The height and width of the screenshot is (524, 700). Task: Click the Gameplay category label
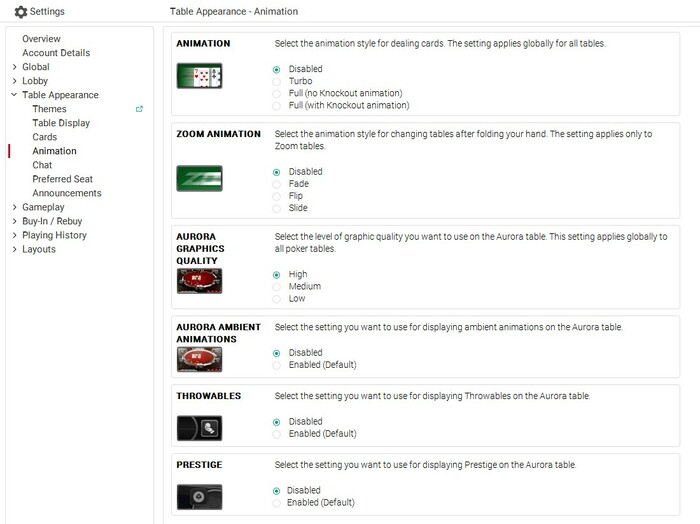(43, 207)
